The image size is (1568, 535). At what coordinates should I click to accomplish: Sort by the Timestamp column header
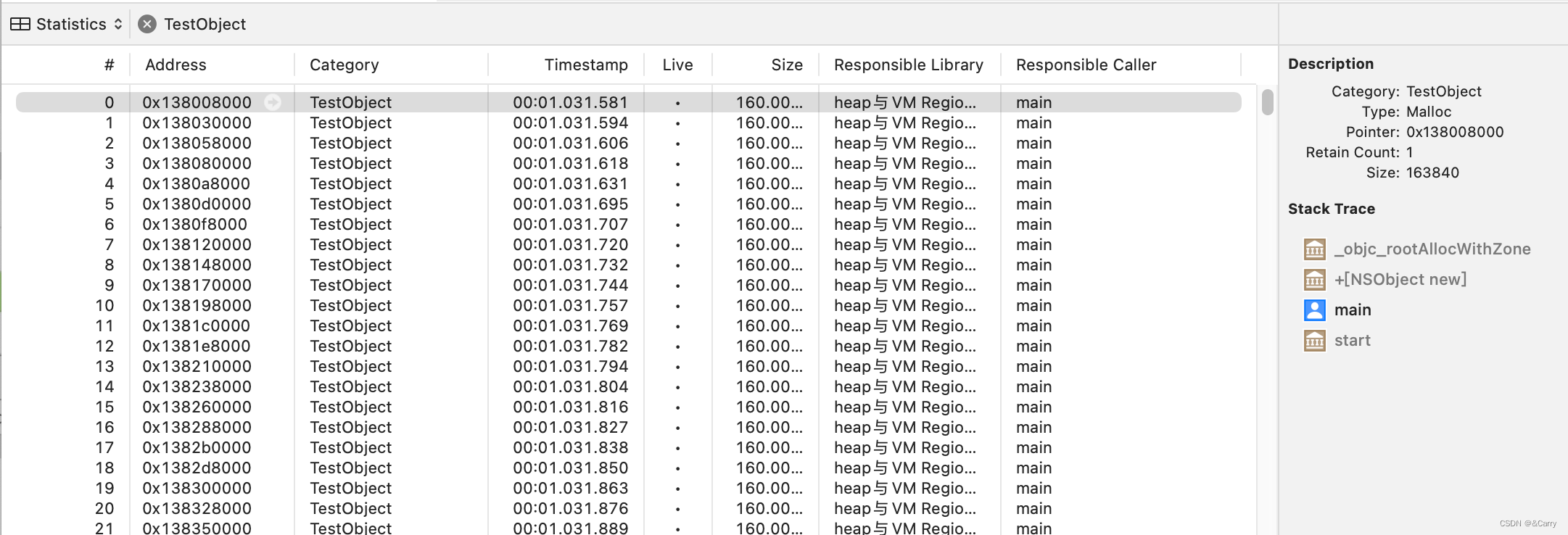coord(586,65)
